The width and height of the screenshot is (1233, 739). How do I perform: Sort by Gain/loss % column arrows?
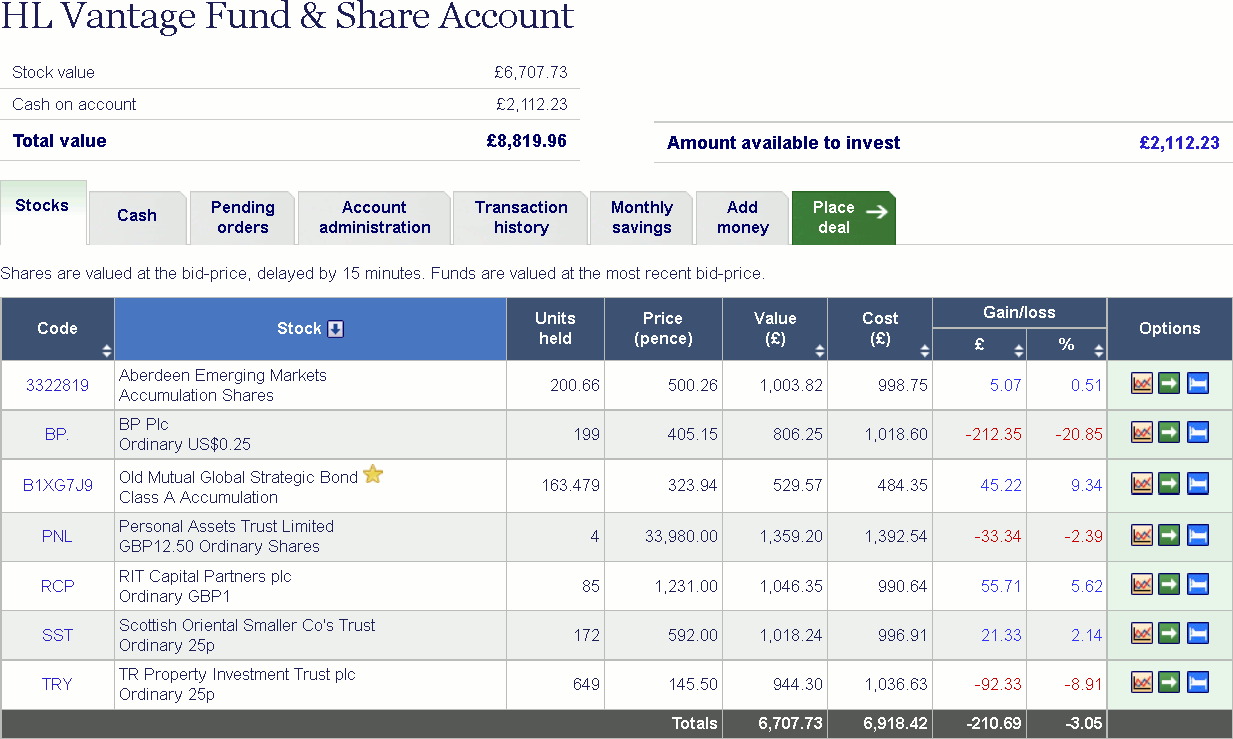(x=1099, y=351)
